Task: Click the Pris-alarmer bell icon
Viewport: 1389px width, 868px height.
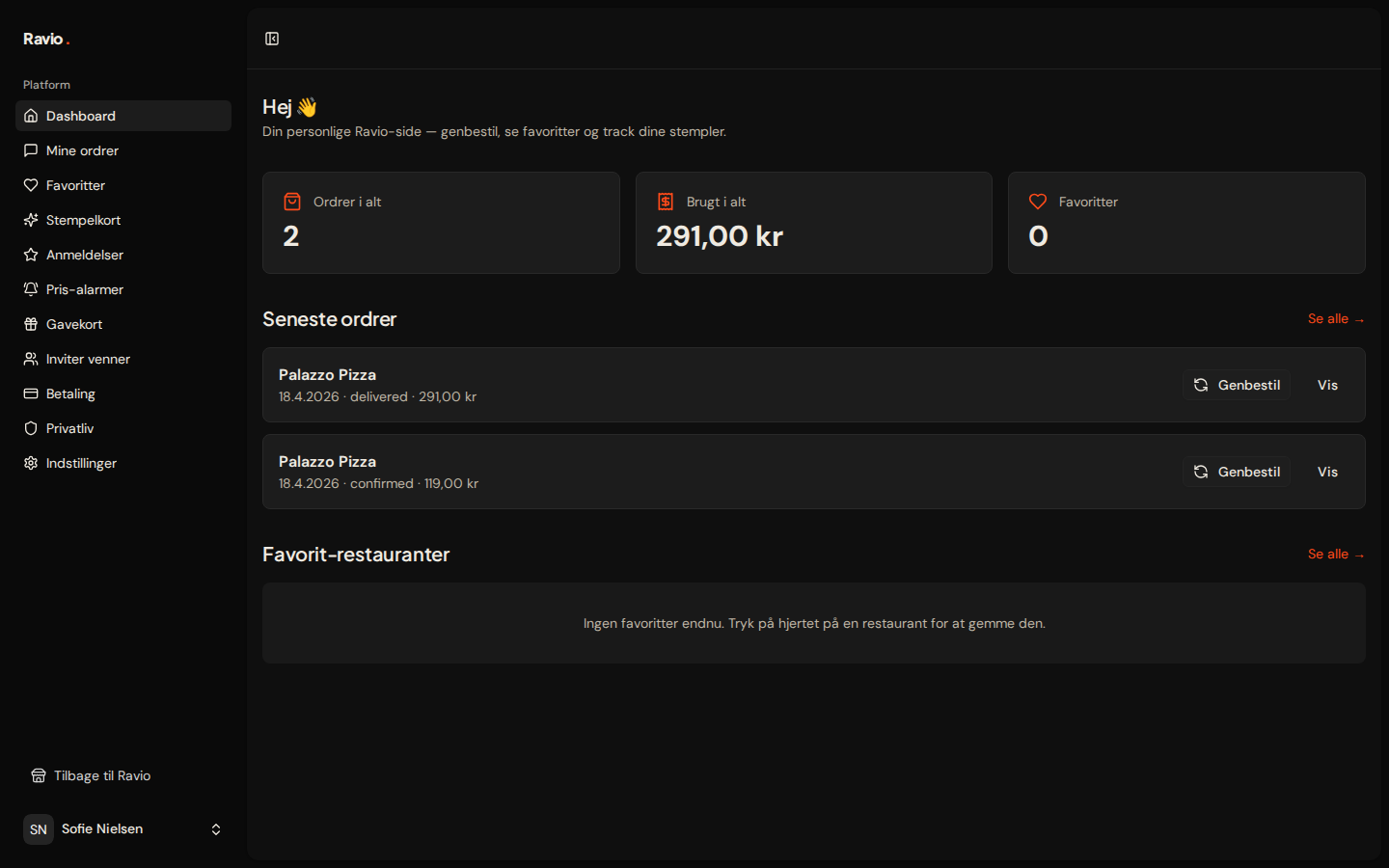Action: click(x=31, y=289)
